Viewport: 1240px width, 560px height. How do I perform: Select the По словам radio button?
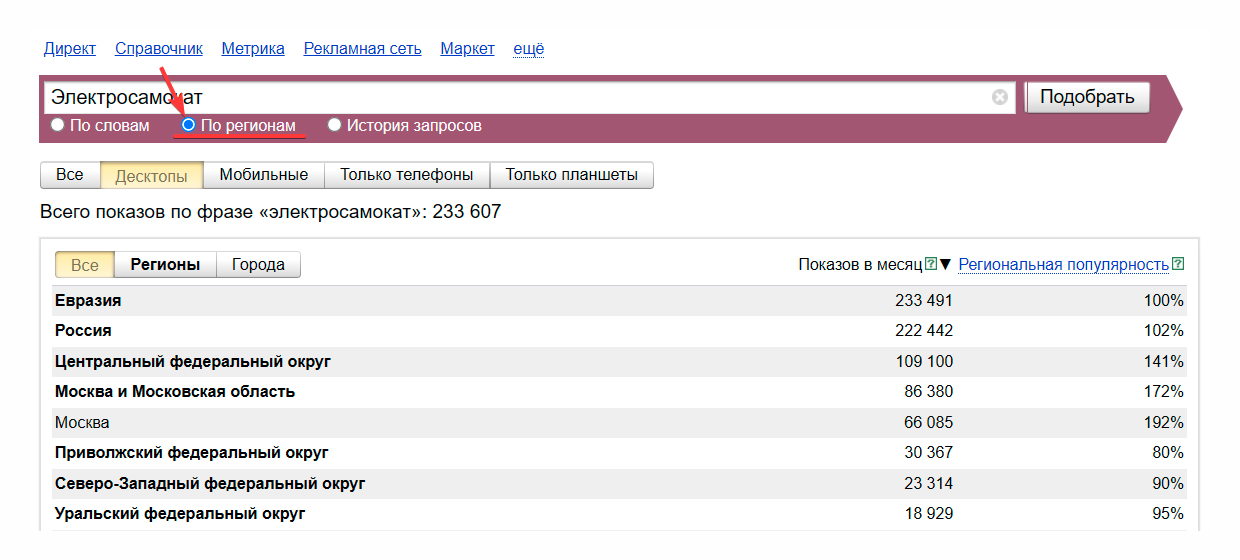(57, 125)
